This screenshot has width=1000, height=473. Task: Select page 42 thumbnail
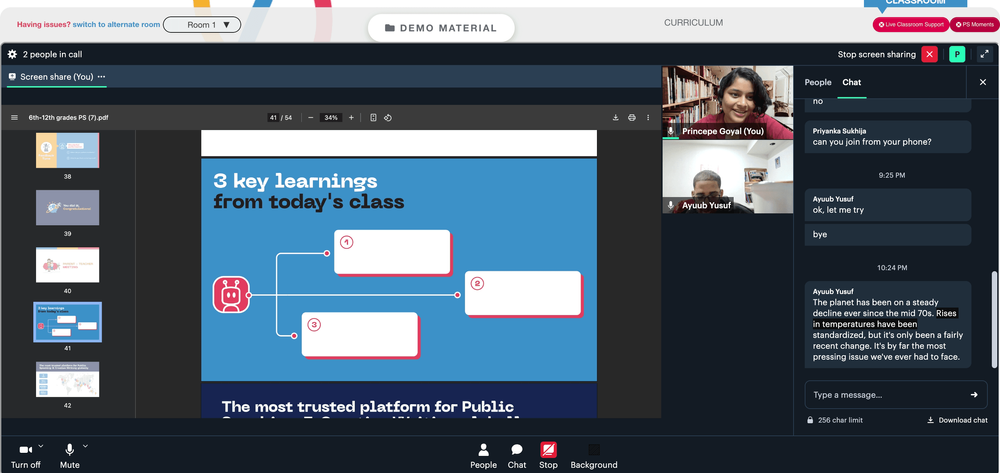click(67, 379)
